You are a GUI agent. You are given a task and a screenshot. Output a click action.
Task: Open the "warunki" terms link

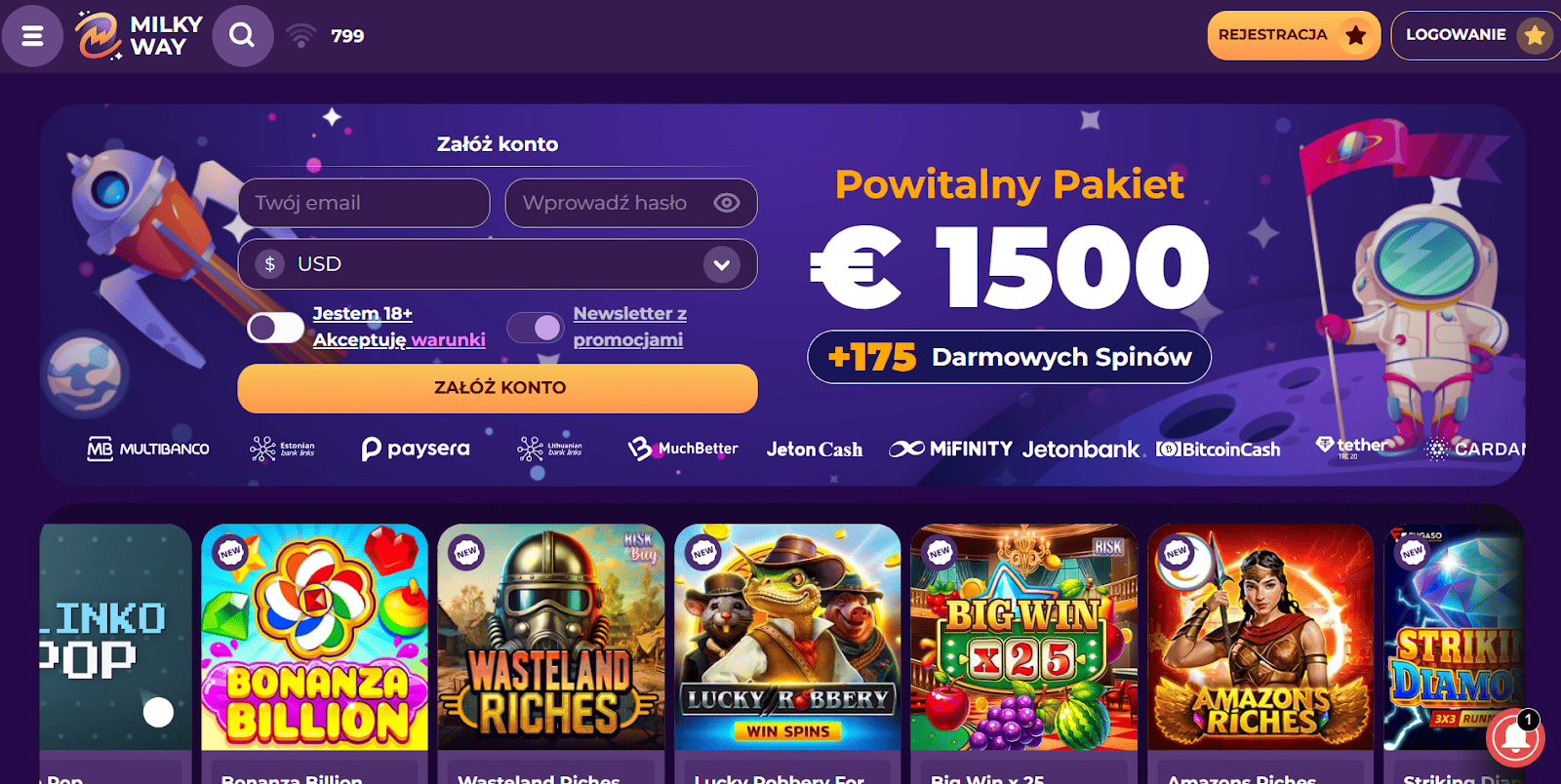[449, 340]
